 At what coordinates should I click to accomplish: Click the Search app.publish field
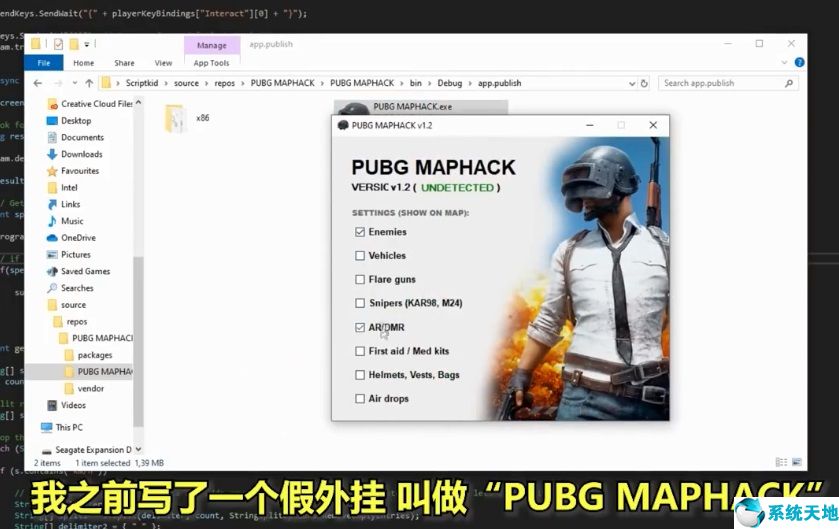pyautogui.click(x=720, y=83)
